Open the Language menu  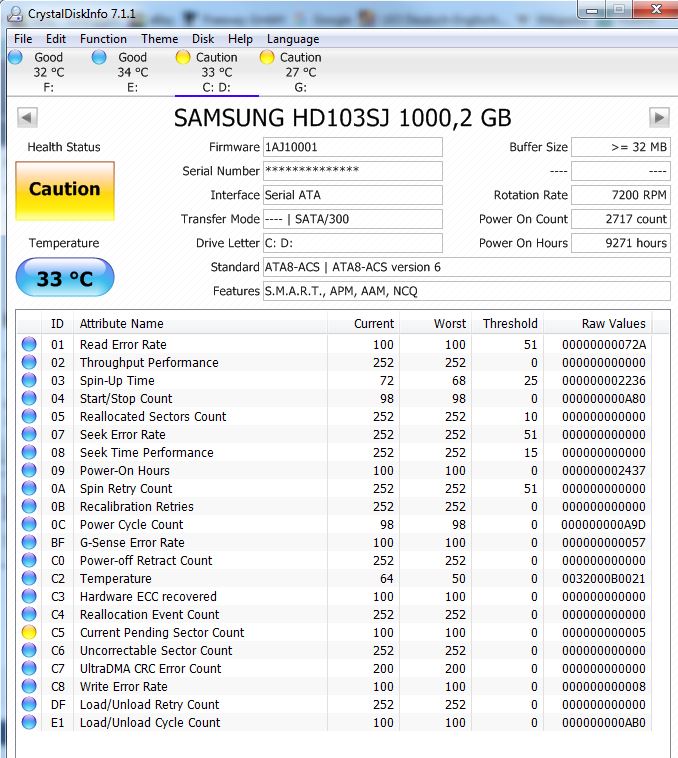point(293,39)
